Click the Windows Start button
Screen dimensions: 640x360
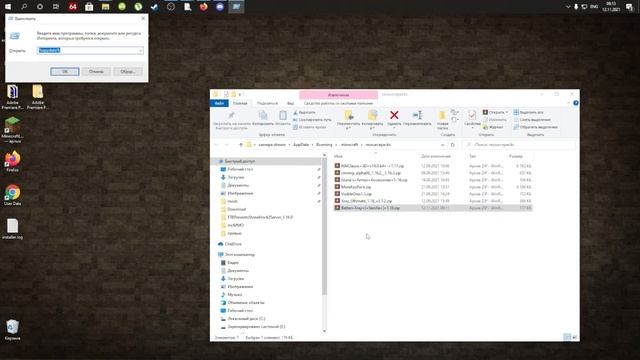8,7
